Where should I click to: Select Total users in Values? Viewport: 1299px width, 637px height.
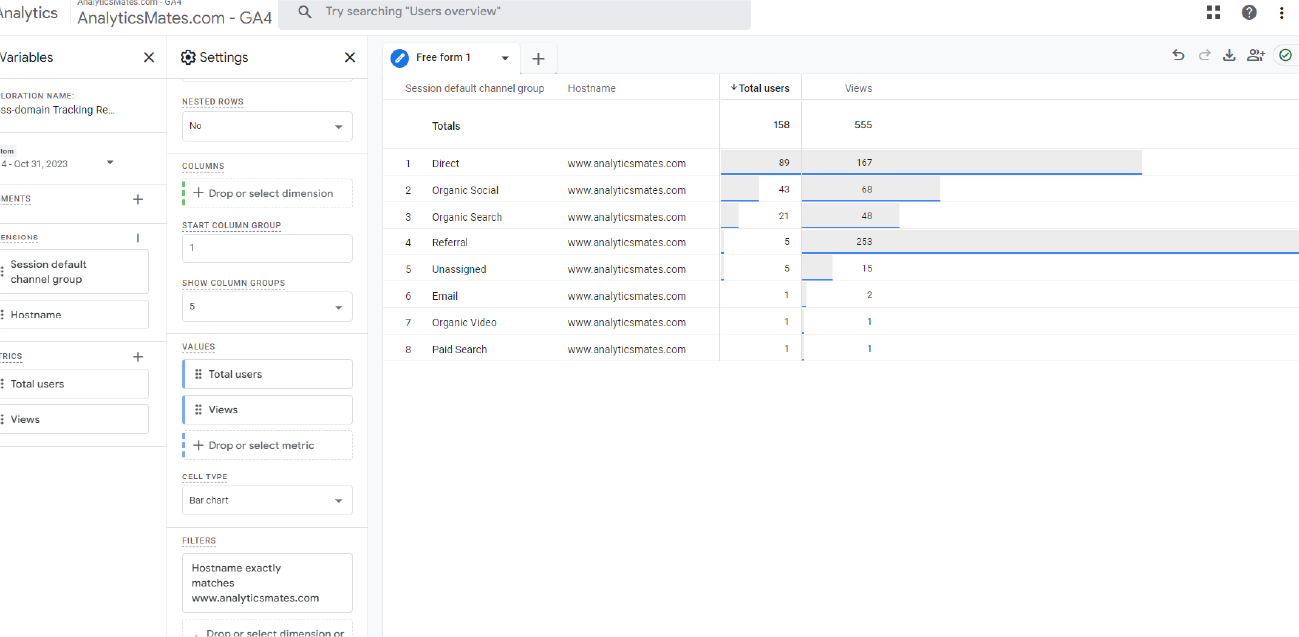tap(267, 374)
